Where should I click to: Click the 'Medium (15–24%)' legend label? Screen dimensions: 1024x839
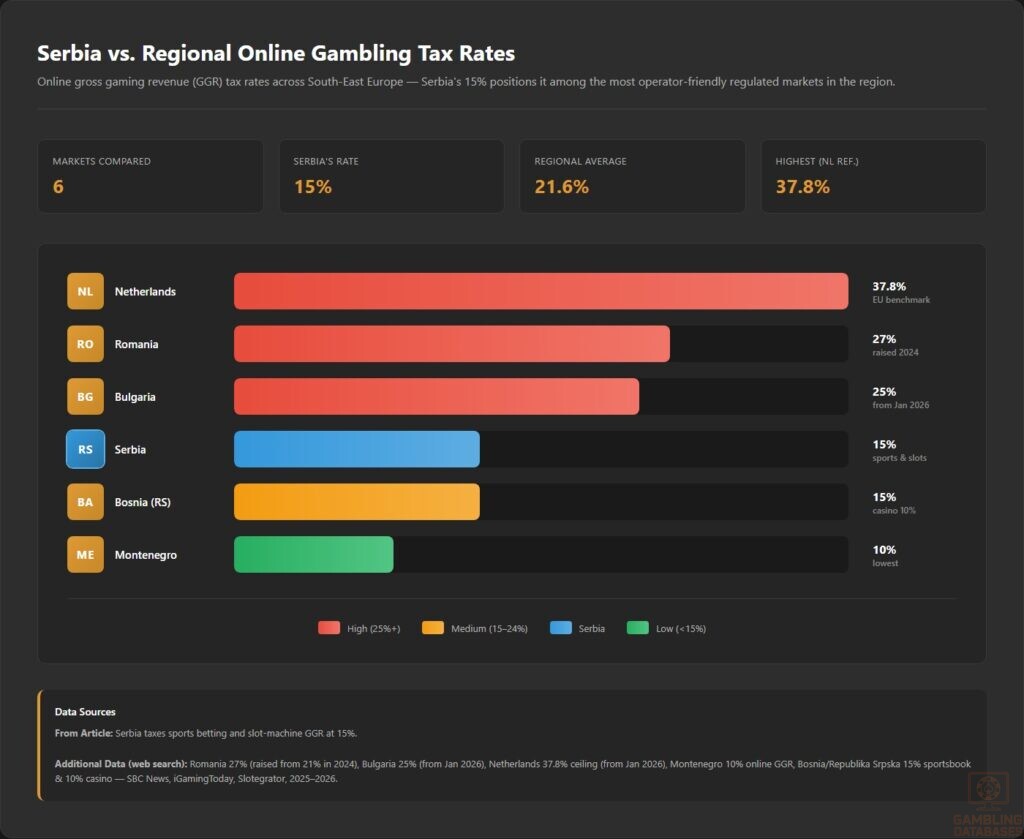489,629
